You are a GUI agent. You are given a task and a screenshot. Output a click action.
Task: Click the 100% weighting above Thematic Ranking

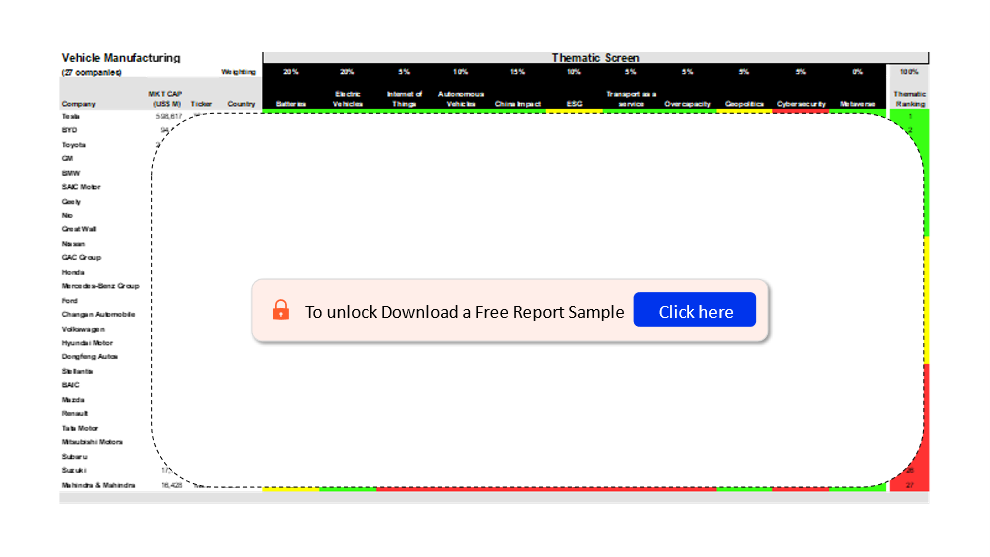[x=909, y=72]
